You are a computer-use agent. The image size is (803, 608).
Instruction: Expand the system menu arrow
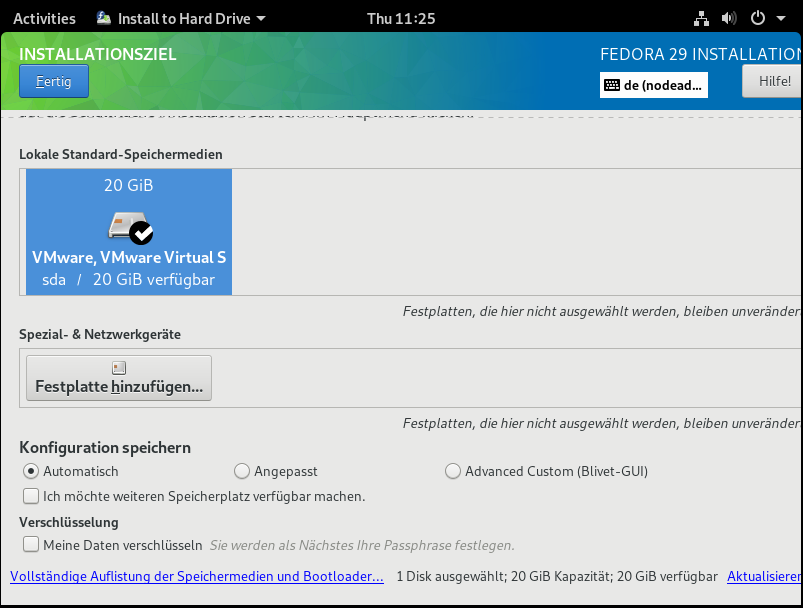[781, 18]
